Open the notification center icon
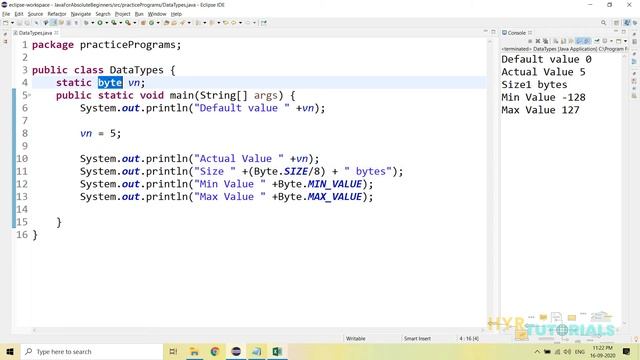Viewport: 640px width, 360px height. tap(627, 351)
